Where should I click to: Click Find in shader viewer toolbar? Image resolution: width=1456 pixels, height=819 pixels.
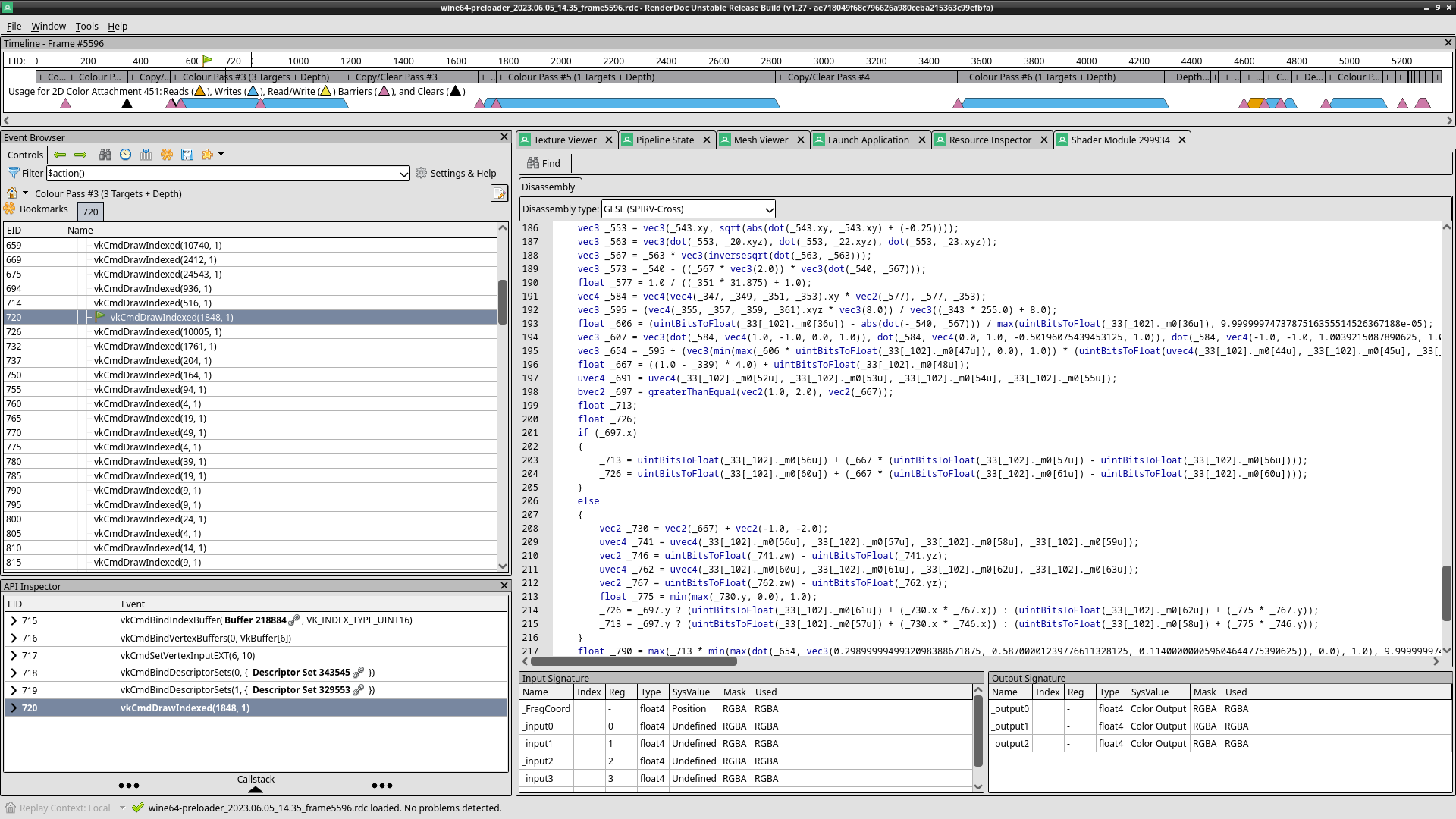[544, 163]
